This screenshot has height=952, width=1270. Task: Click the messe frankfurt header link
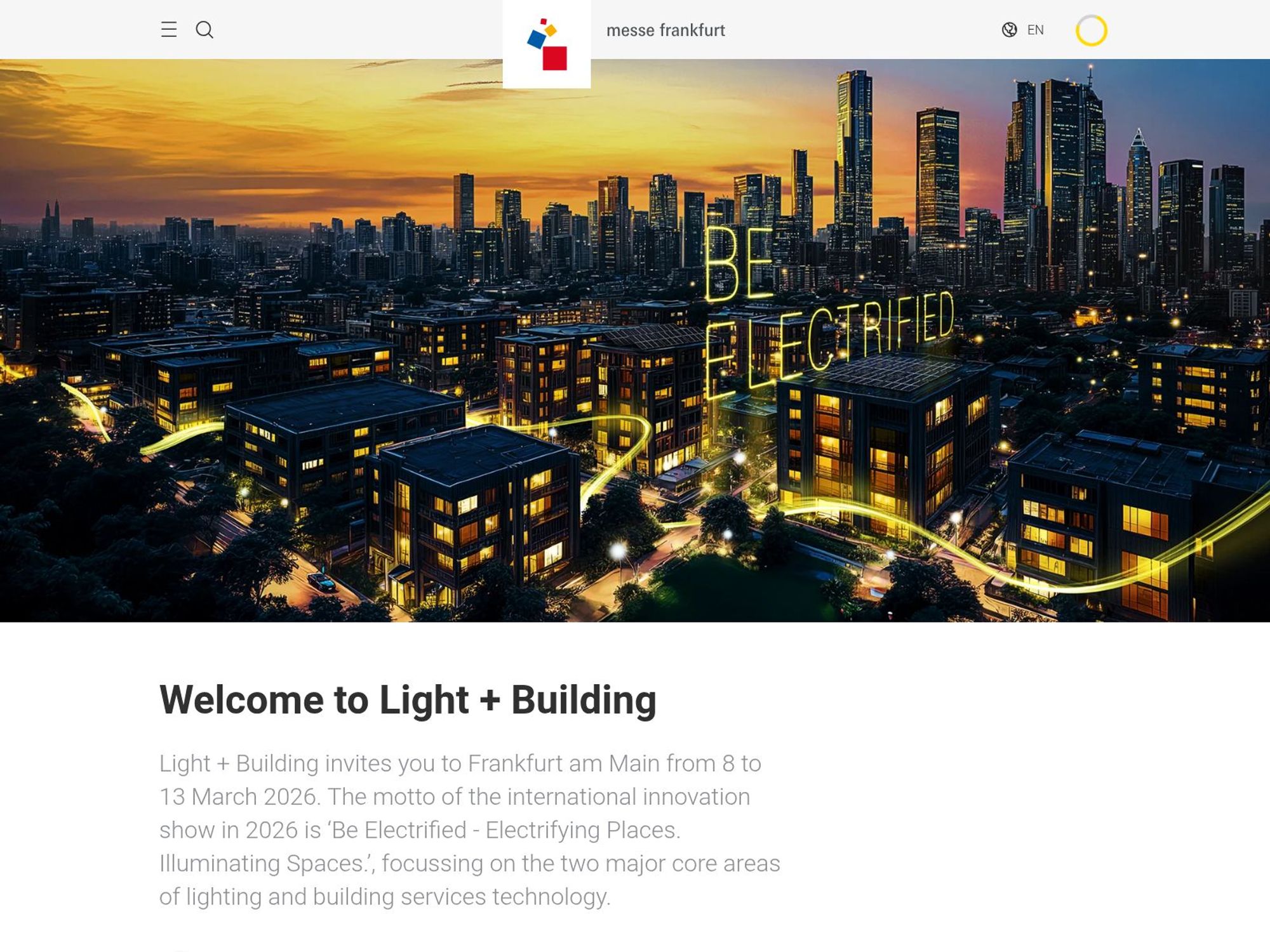click(x=666, y=30)
